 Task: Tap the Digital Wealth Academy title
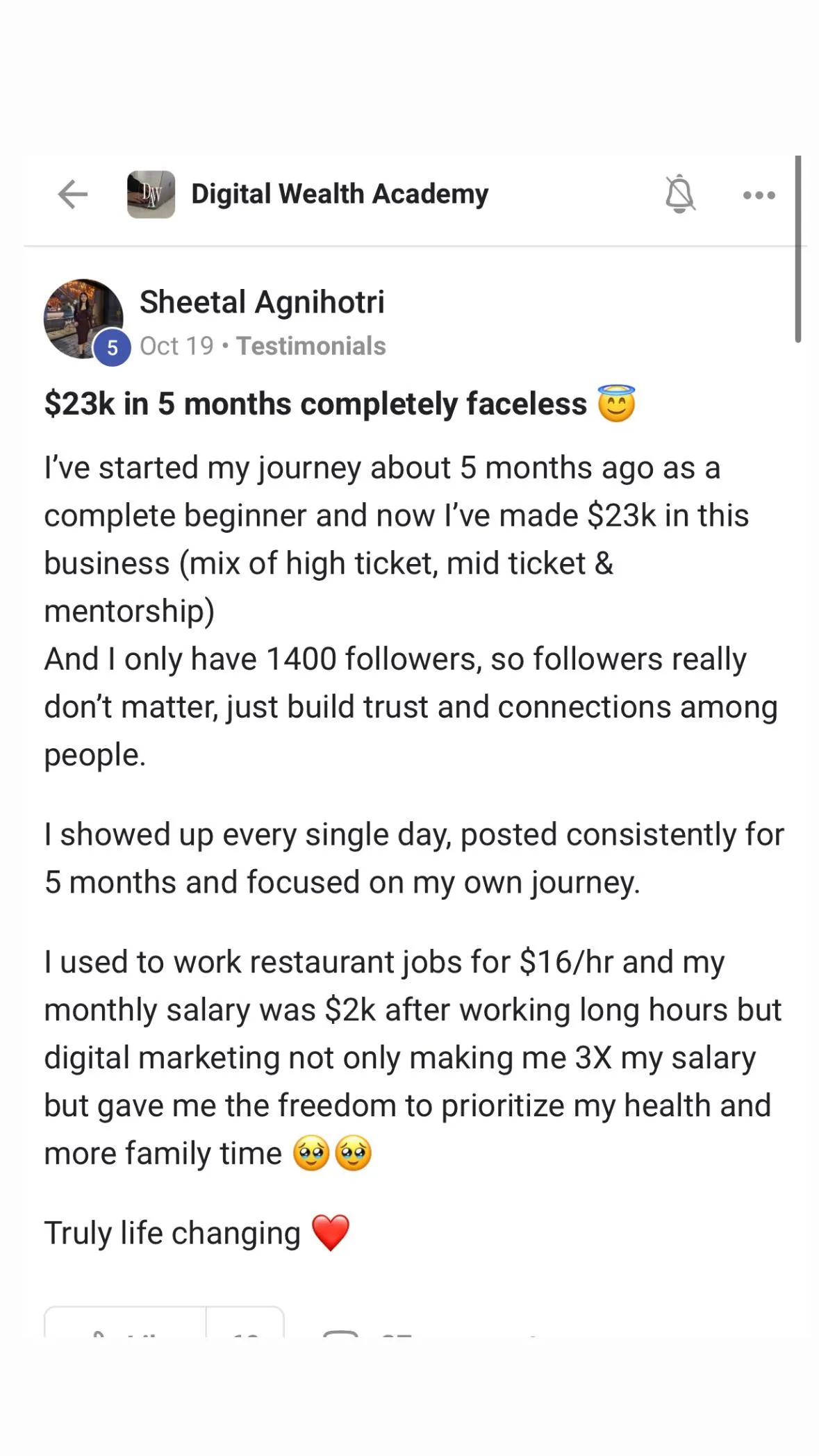pos(340,194)
